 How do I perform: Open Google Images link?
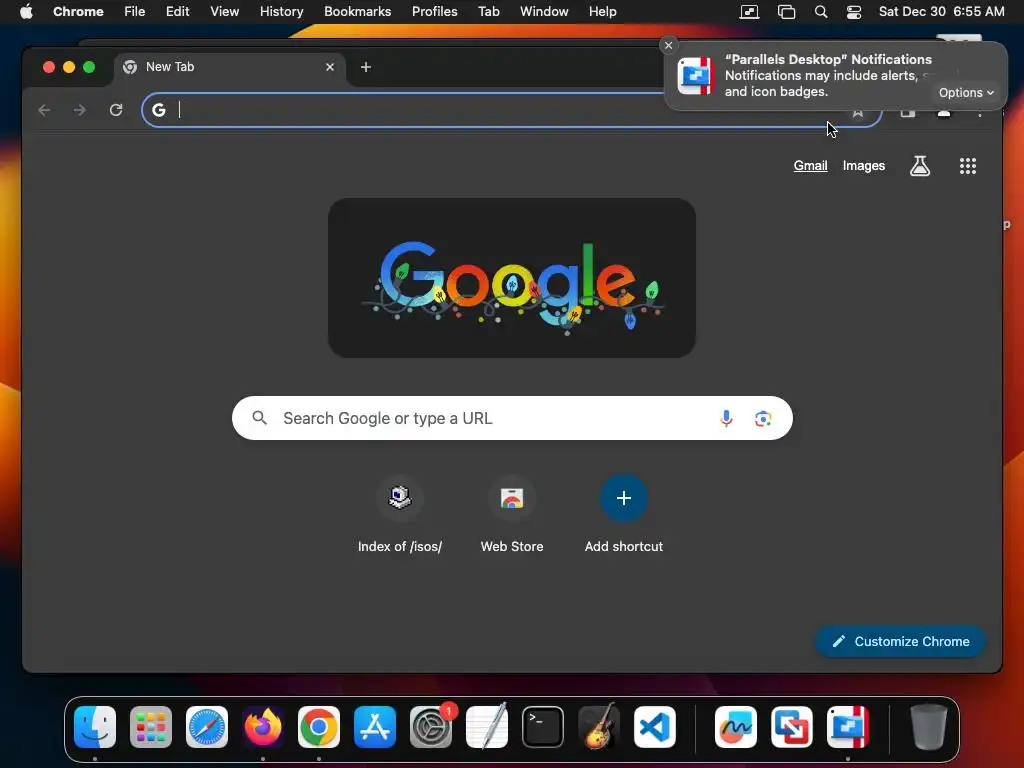[863, 166]
